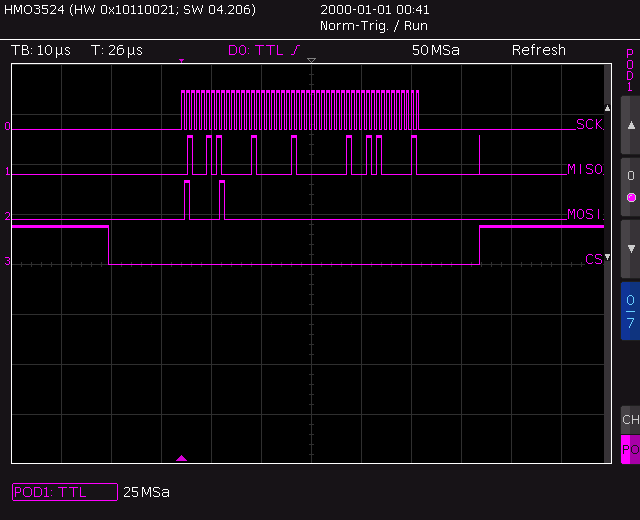
Task: Click the down arrow softkey in POD1 menu
Action: tap(631, 249)
